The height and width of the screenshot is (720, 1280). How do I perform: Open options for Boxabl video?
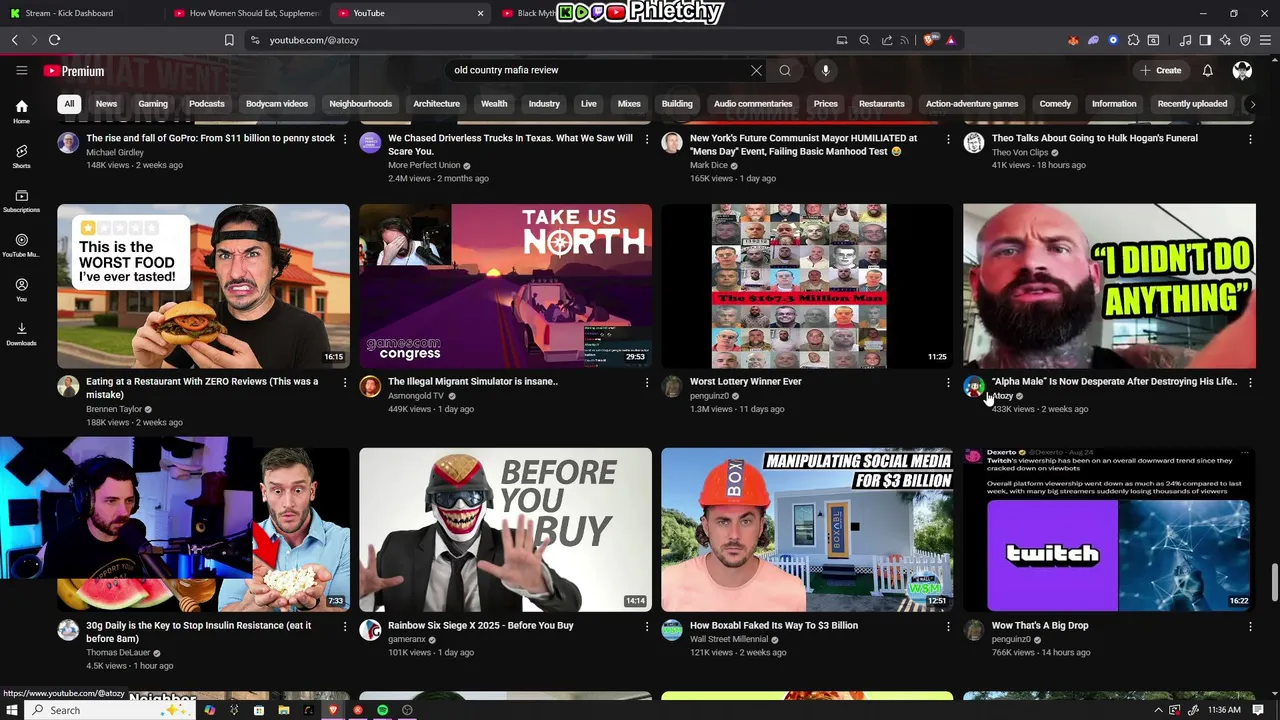coord(948,626)
